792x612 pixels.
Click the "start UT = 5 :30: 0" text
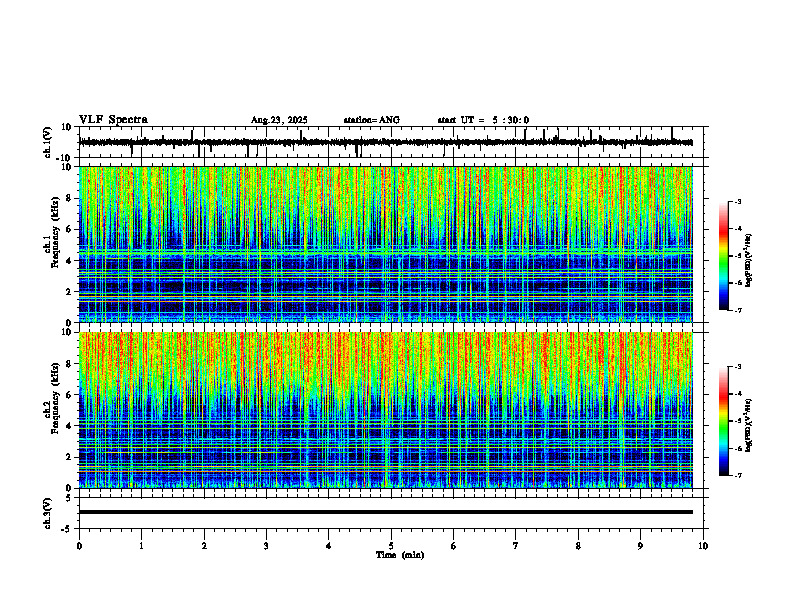click(x=483, y=120)
